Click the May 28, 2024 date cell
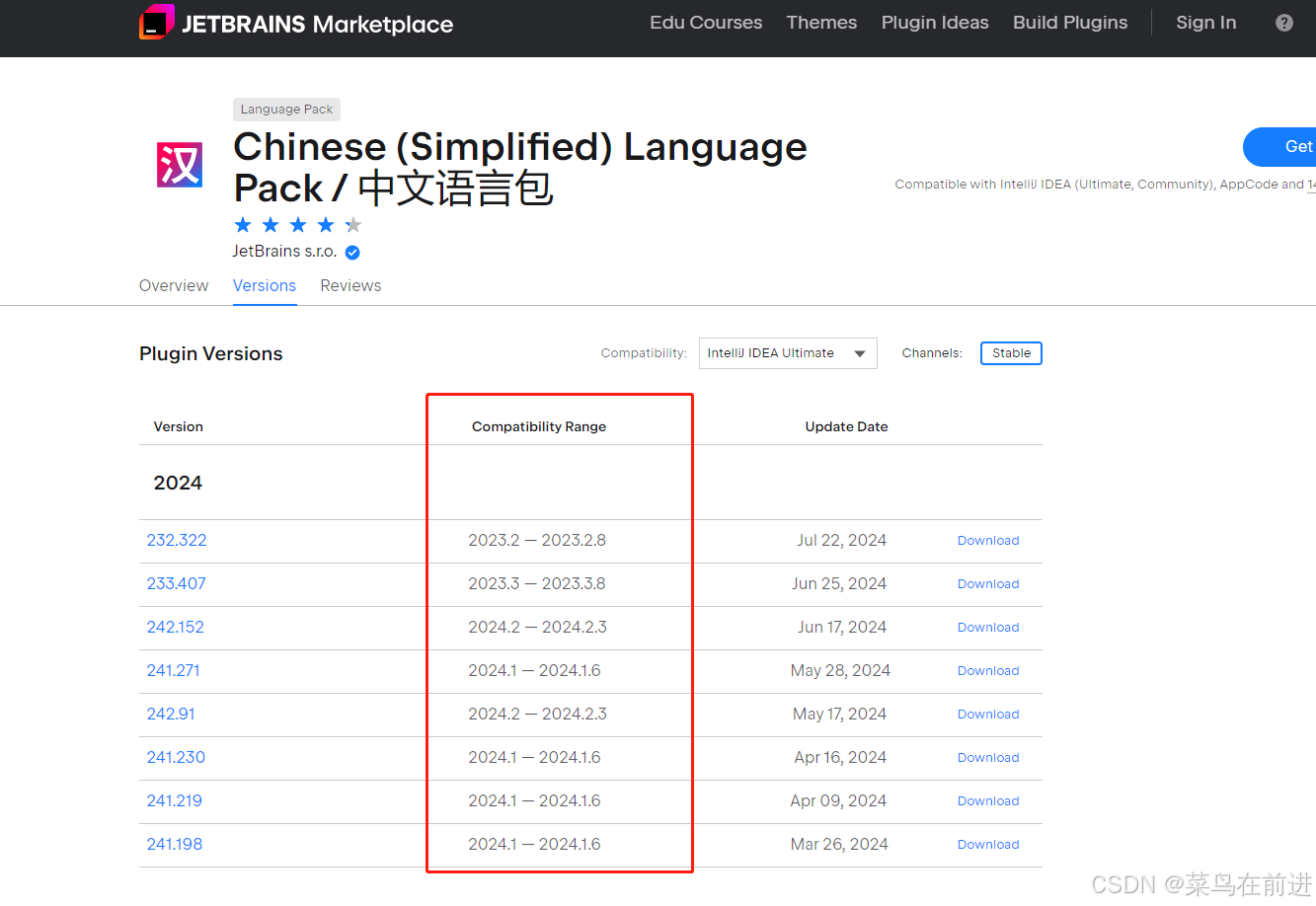 tap(840, 671)
